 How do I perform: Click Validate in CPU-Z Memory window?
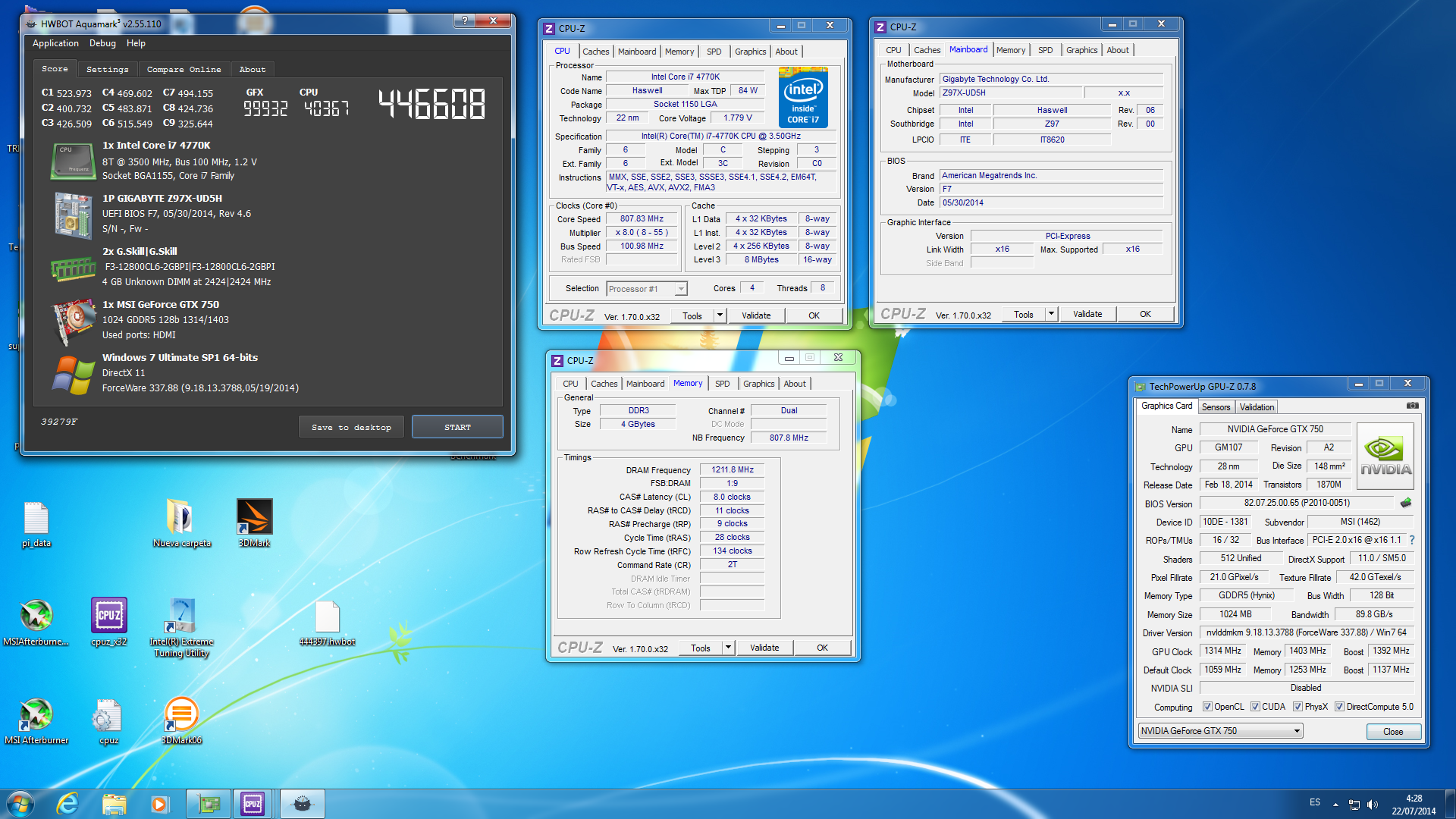click(x=764, y=648)
